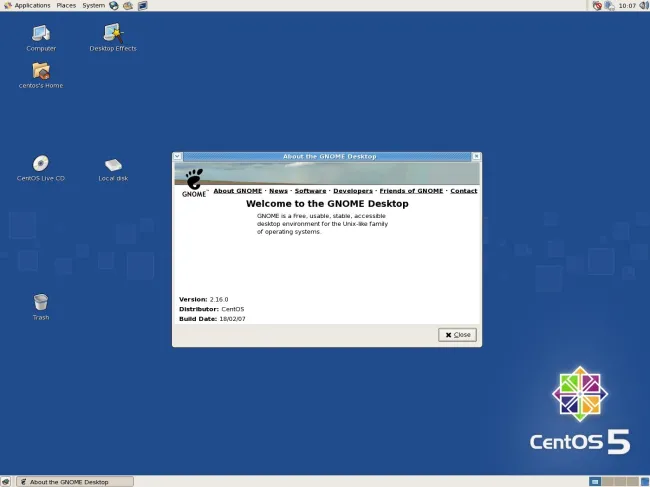650x487 pixels.
Task: Click the taskbar About the GNOME Desktop entry
Action: click(75, 482)
